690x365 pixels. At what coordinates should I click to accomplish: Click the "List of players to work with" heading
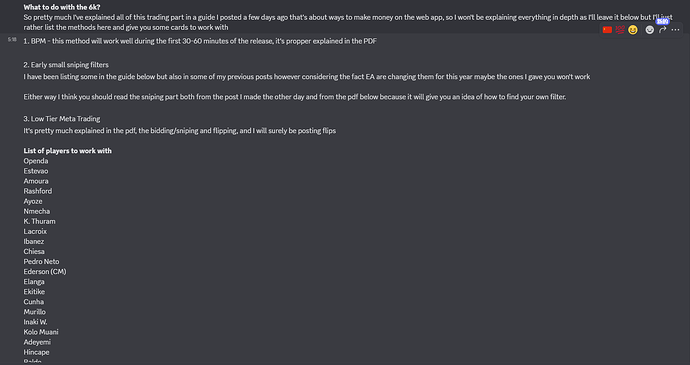point(68,151)
